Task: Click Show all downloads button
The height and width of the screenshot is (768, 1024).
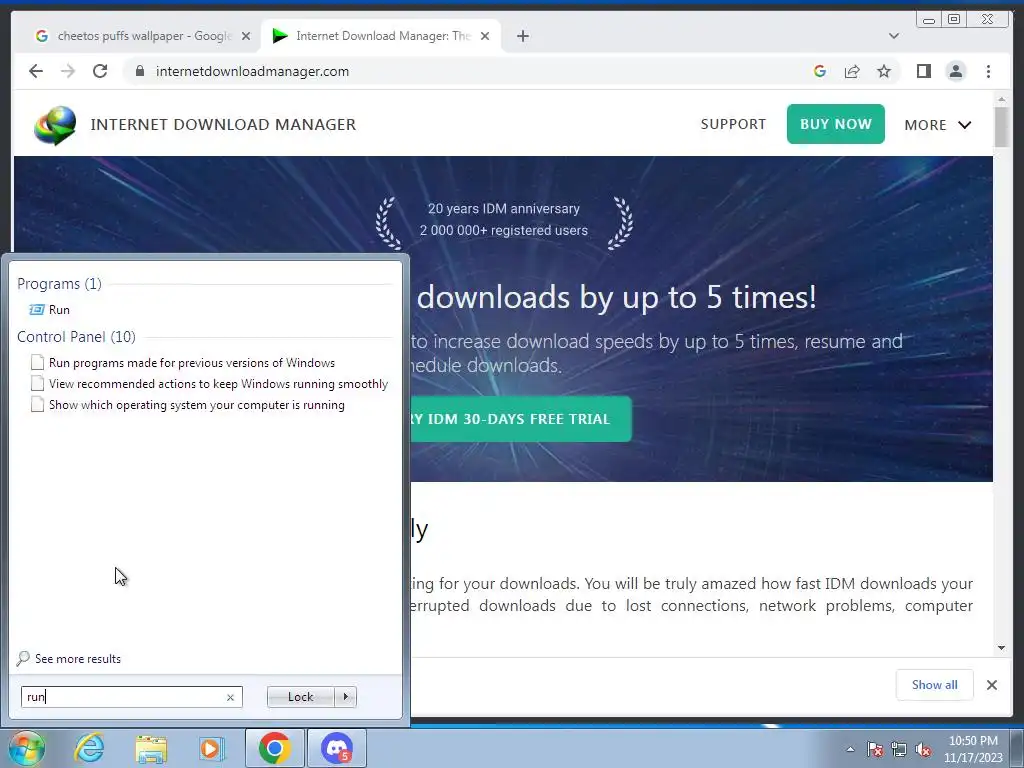Action: (x=935, y=684)
